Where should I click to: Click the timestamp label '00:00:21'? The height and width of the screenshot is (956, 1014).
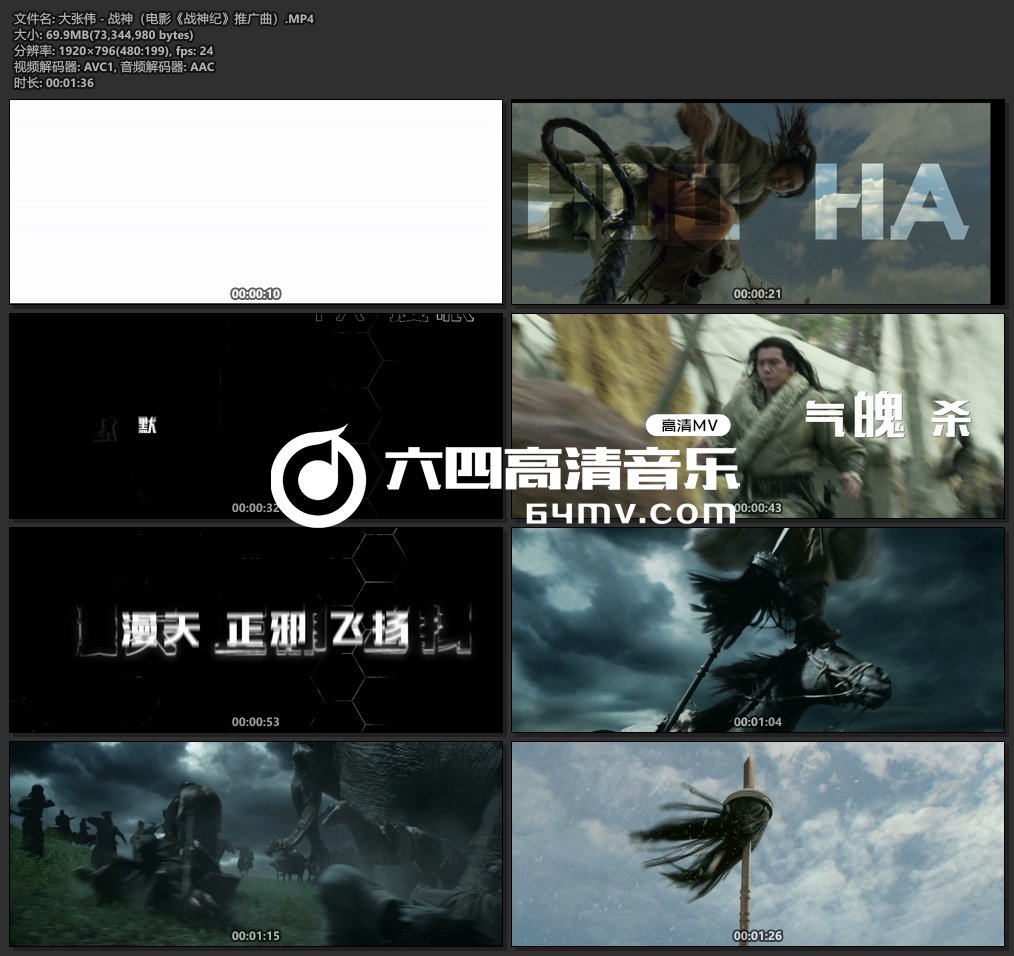pos(757,294)
